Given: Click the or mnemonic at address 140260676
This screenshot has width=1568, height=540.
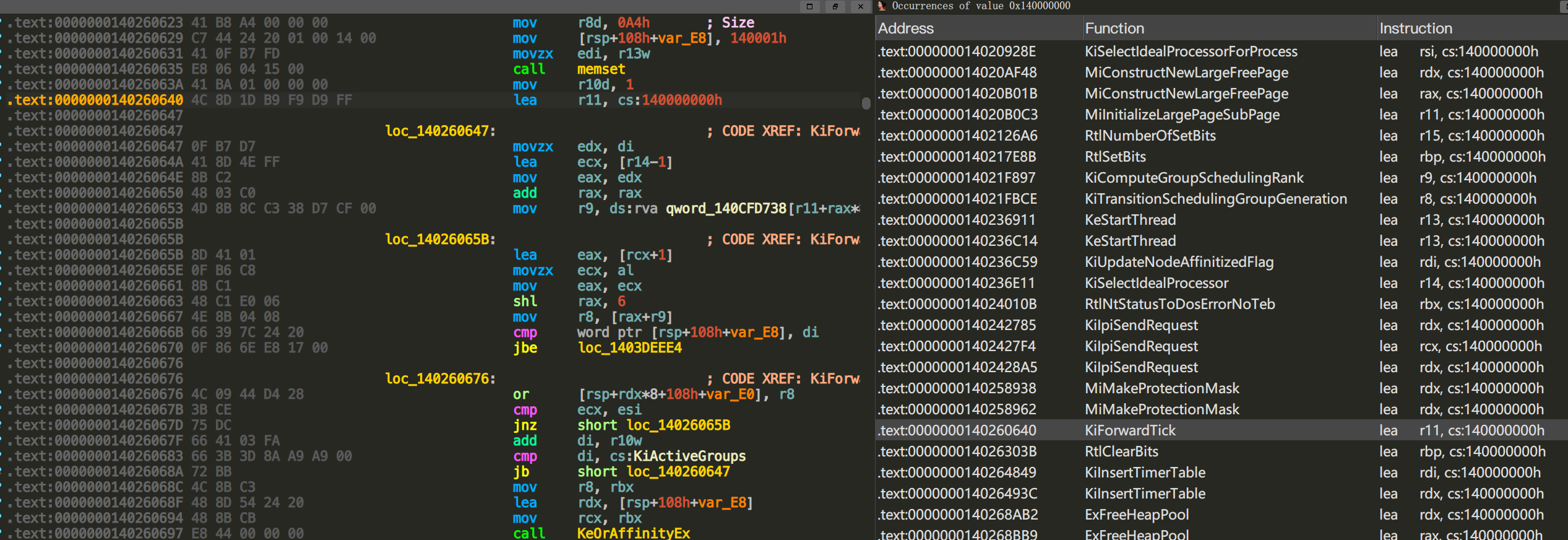Looking at the screenshot, I should (521, 394).
